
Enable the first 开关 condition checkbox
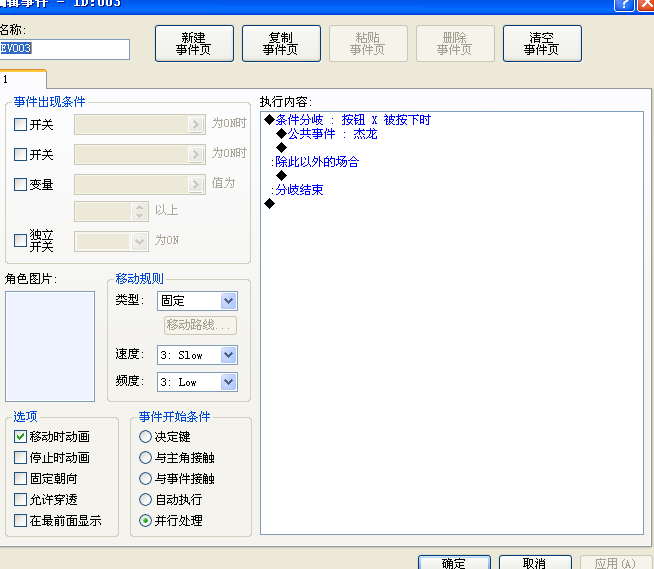(x=20, y=124)
